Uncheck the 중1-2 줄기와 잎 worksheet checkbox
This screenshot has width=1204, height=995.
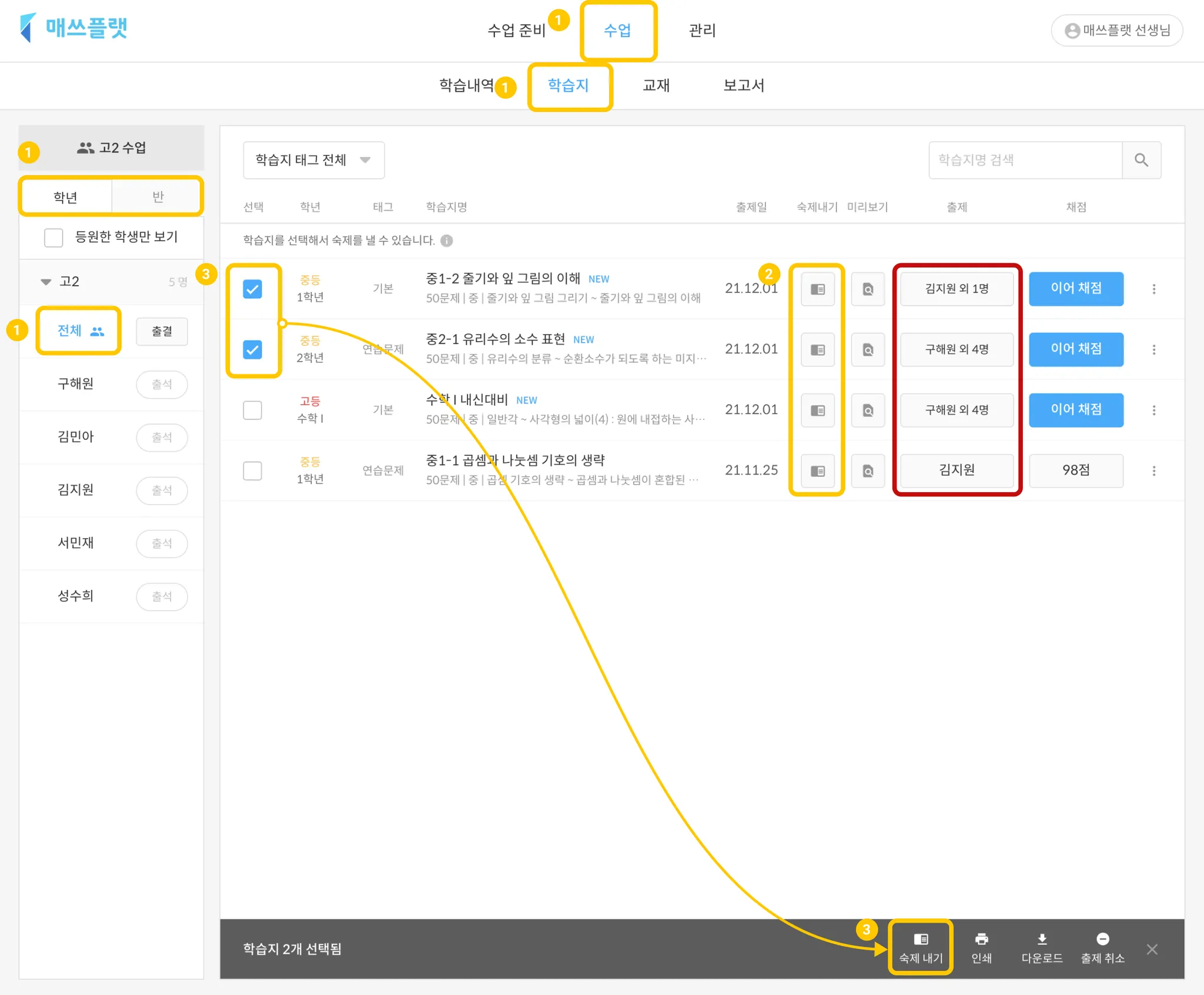coord(252,289)
